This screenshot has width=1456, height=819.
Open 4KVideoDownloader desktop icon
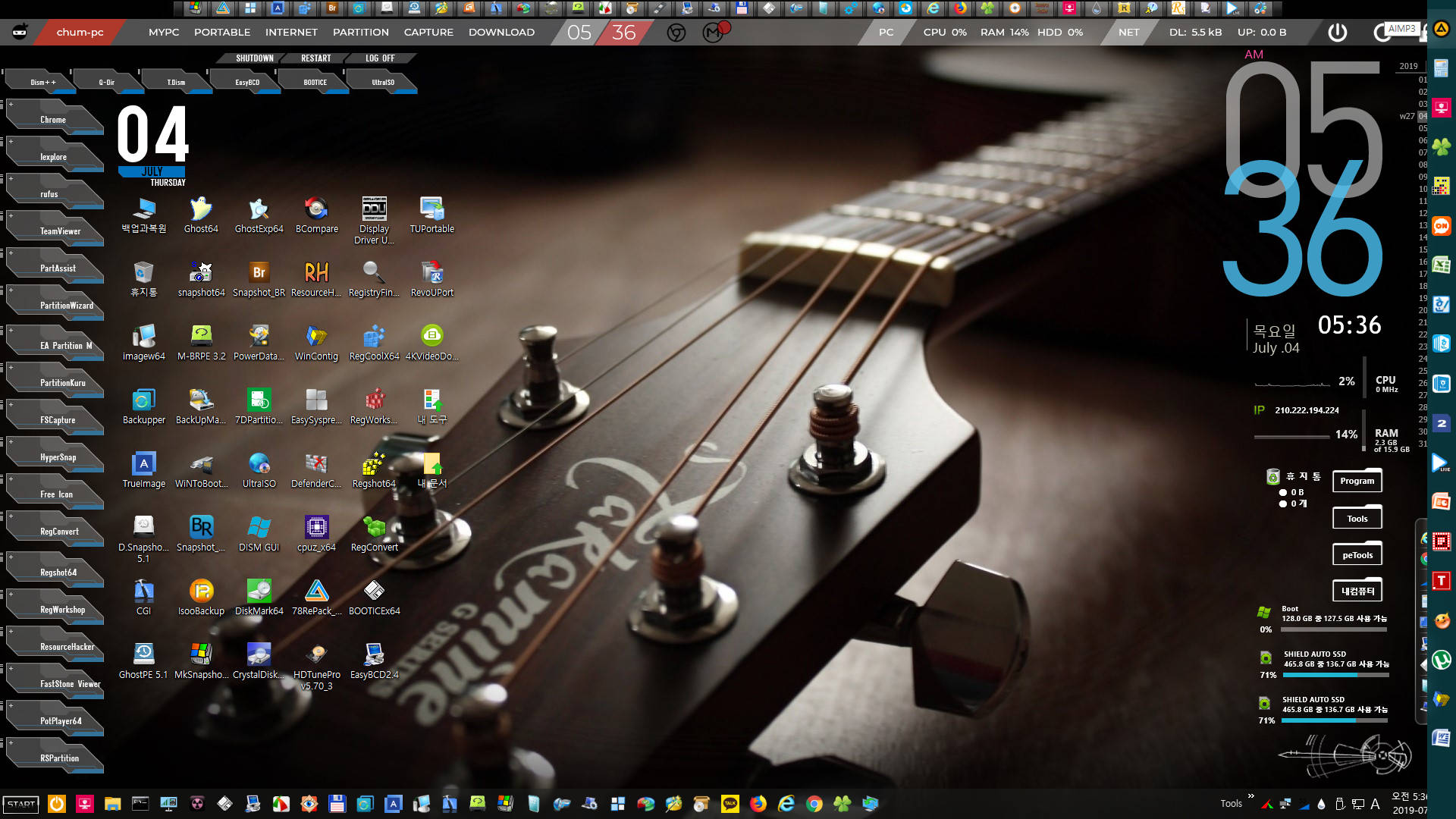click(x=431, y=342)
